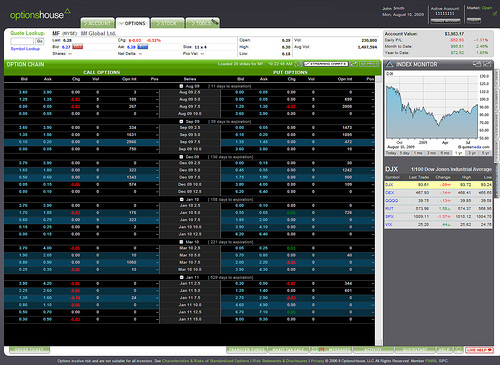Open the Live Help chat
The image size is (500, 365).
[479, 350]
